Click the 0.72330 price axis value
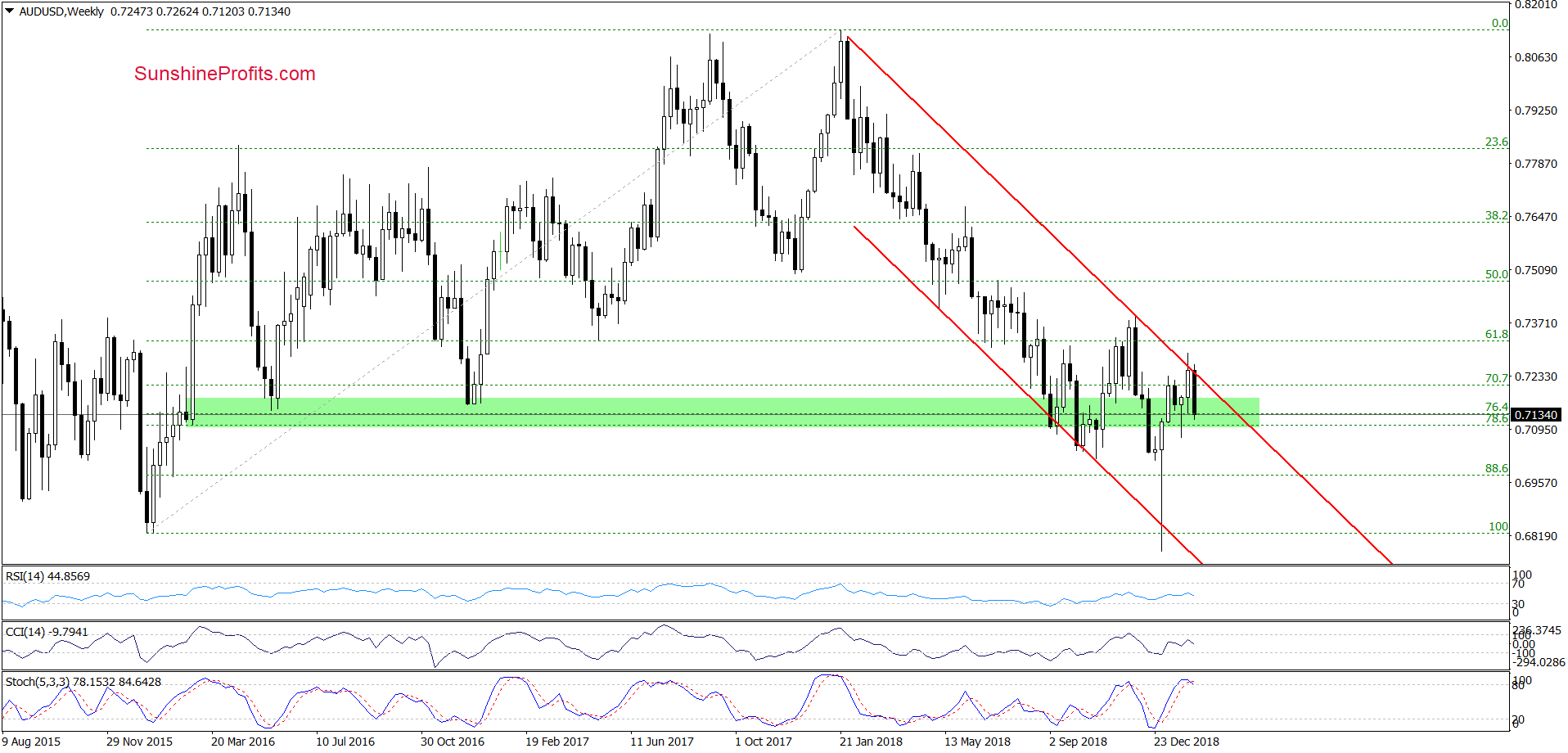Viewport: 1568px width, 753px height. click(1536, 376)
